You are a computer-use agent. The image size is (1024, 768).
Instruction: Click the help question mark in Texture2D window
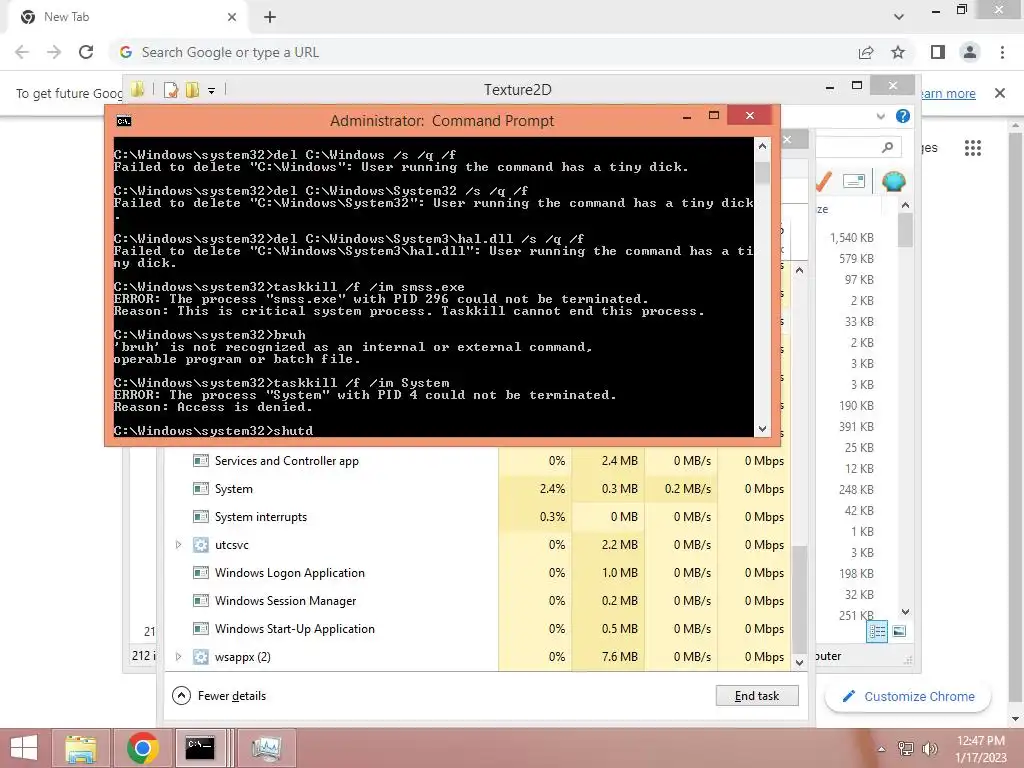coord(903,116)
